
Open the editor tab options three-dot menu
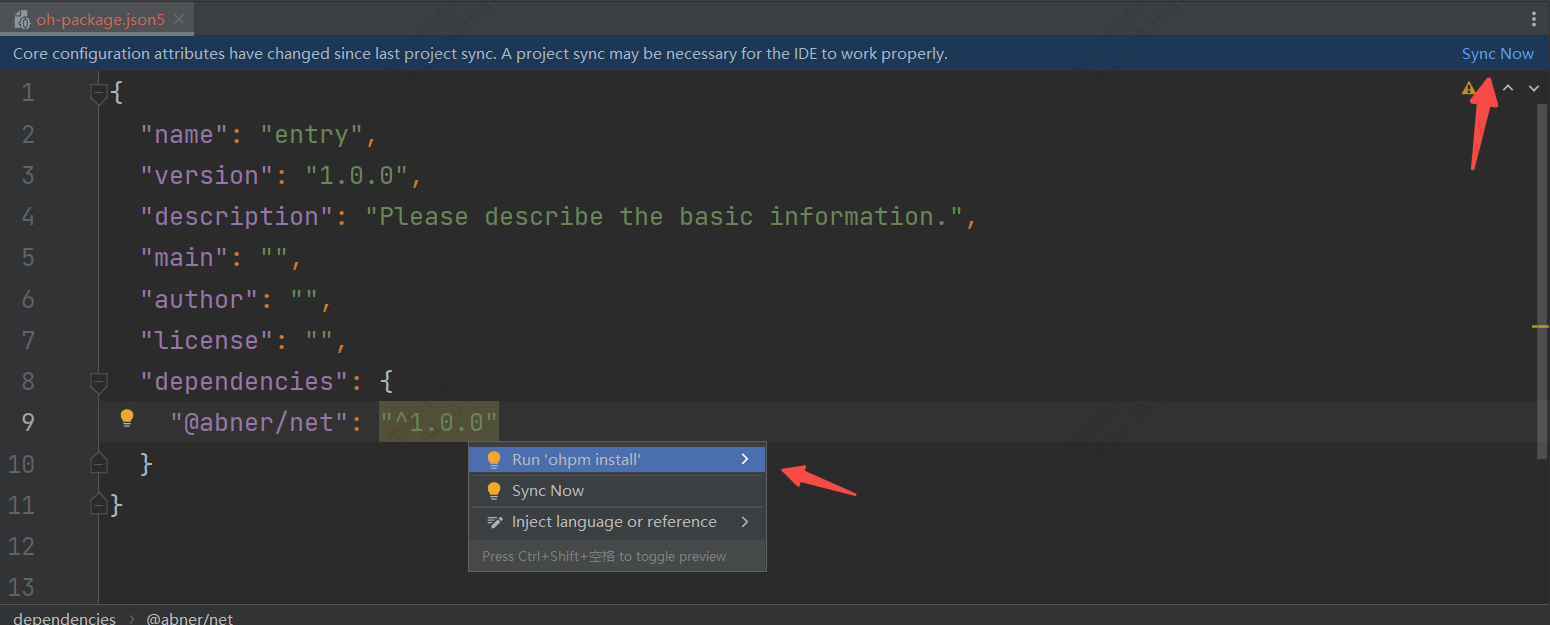[1534, 18]
